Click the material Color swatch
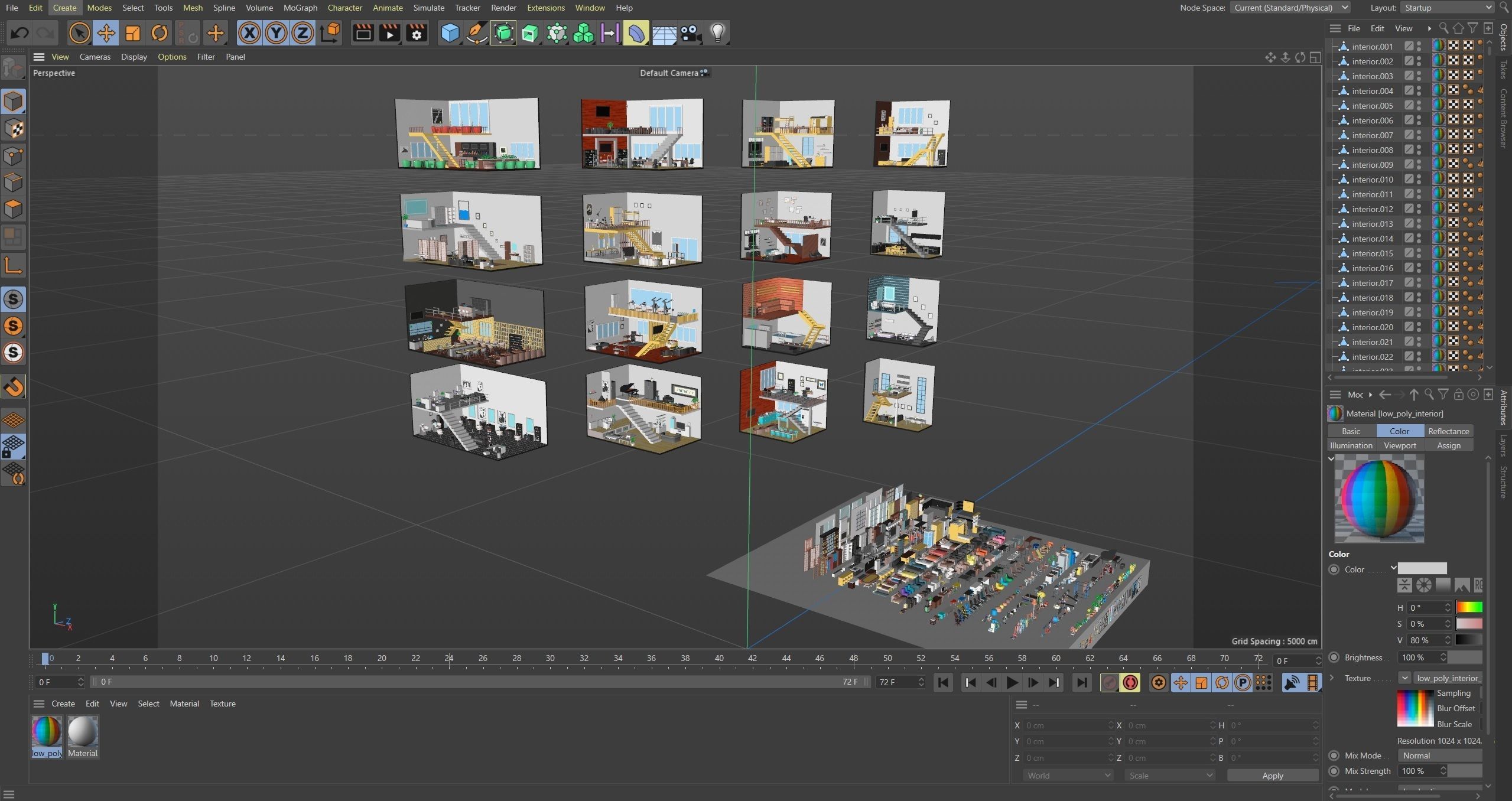1512x801 pixels. pos(1422,569)
